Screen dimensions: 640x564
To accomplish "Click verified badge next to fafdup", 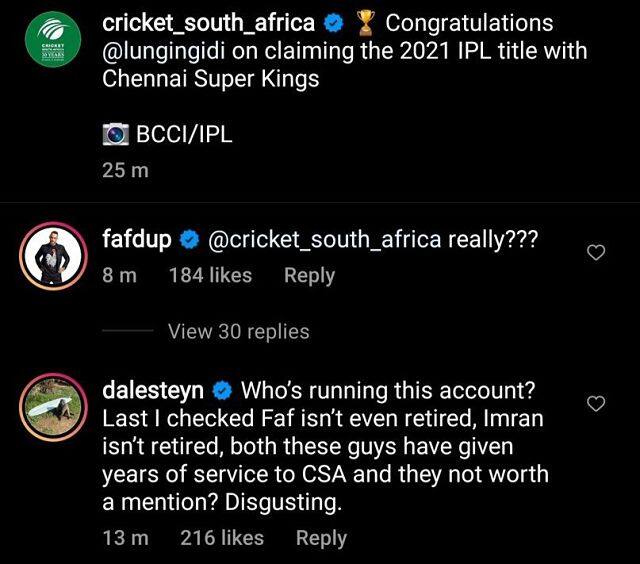I will point(188,241).
